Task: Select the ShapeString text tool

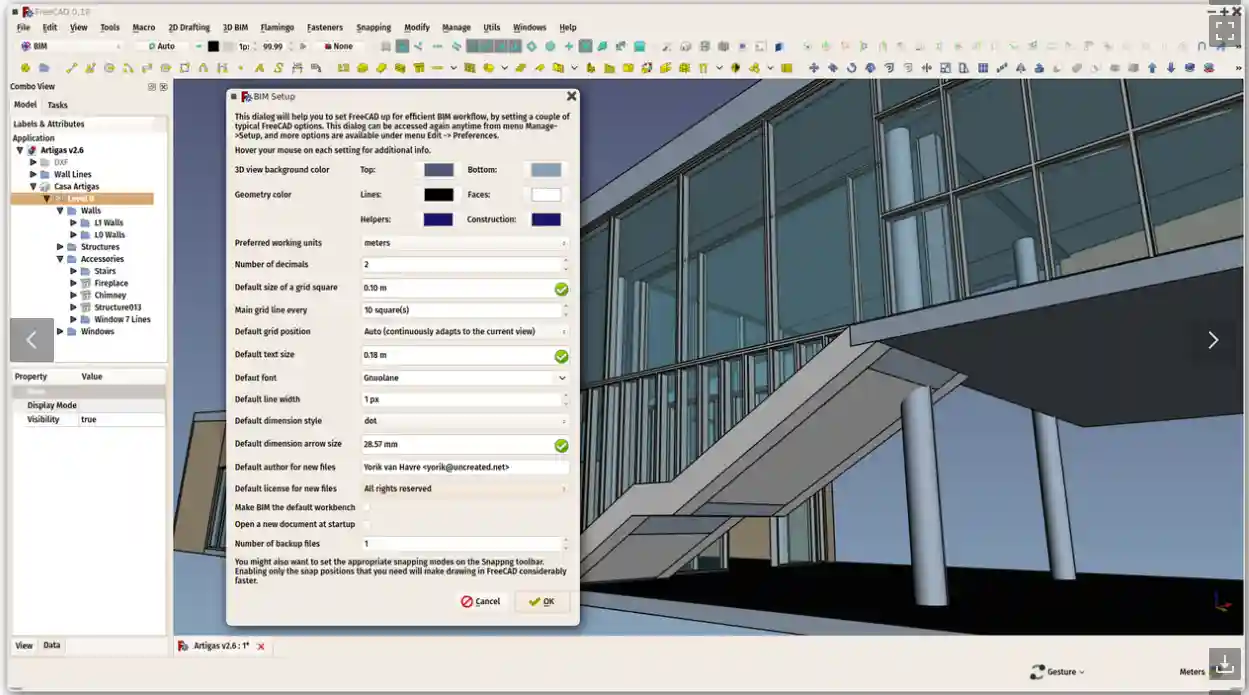Action: (x=278, y=68)
